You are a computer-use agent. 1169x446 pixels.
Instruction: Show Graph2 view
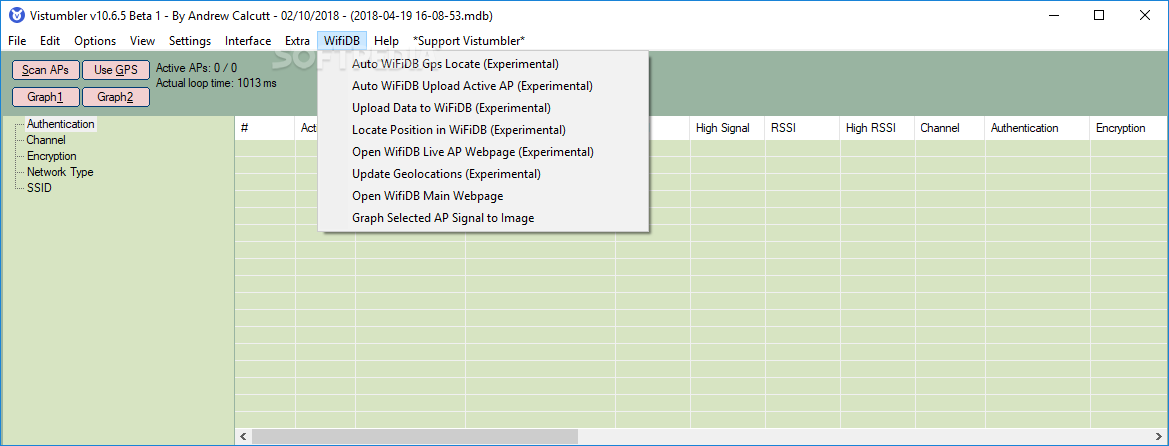[116, 97]
